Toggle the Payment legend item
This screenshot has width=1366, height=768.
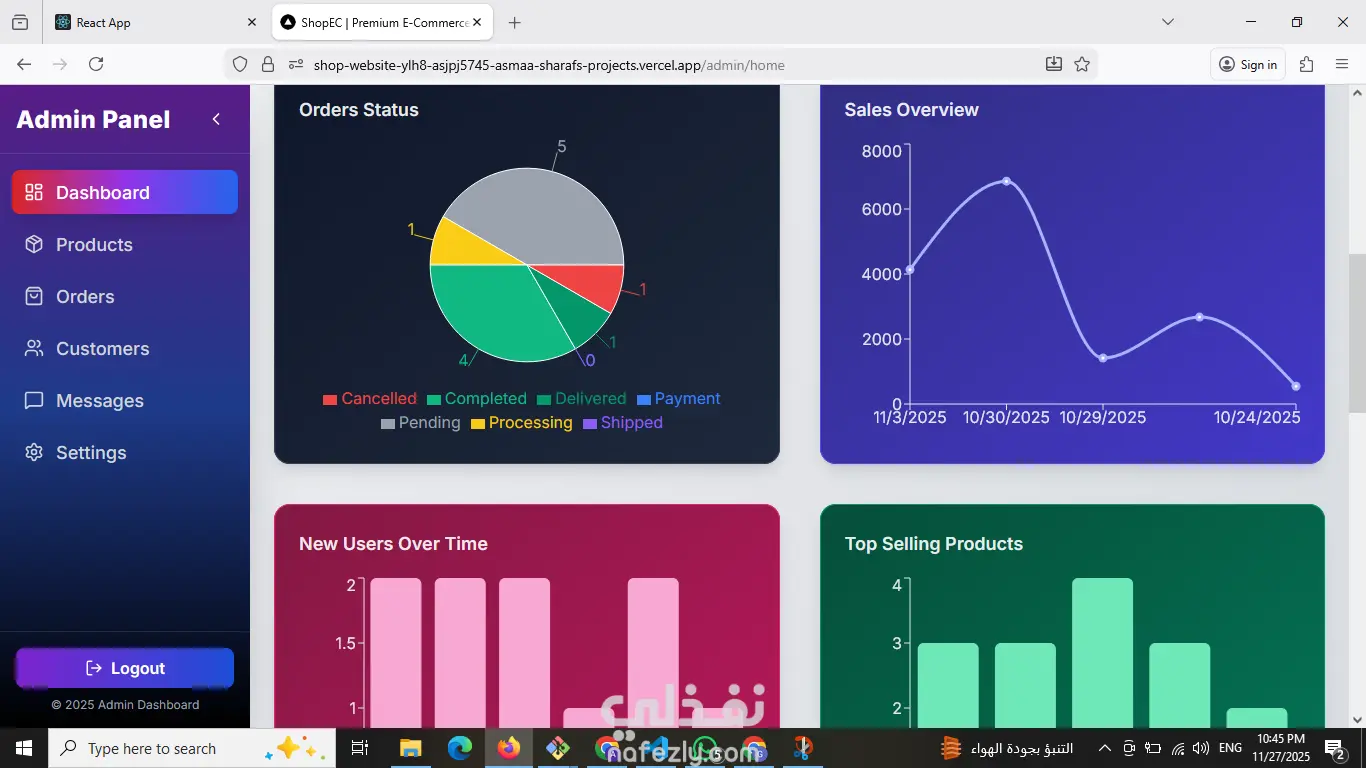(679, 399)
